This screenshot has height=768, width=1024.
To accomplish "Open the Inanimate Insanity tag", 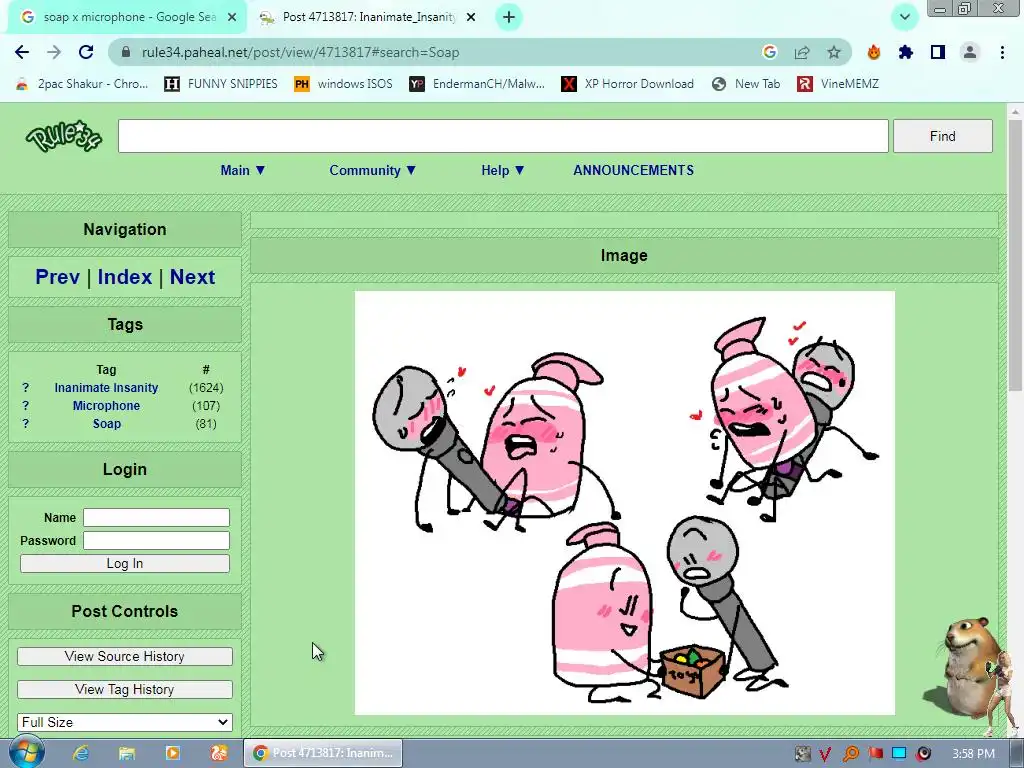I will pos(106,388).
